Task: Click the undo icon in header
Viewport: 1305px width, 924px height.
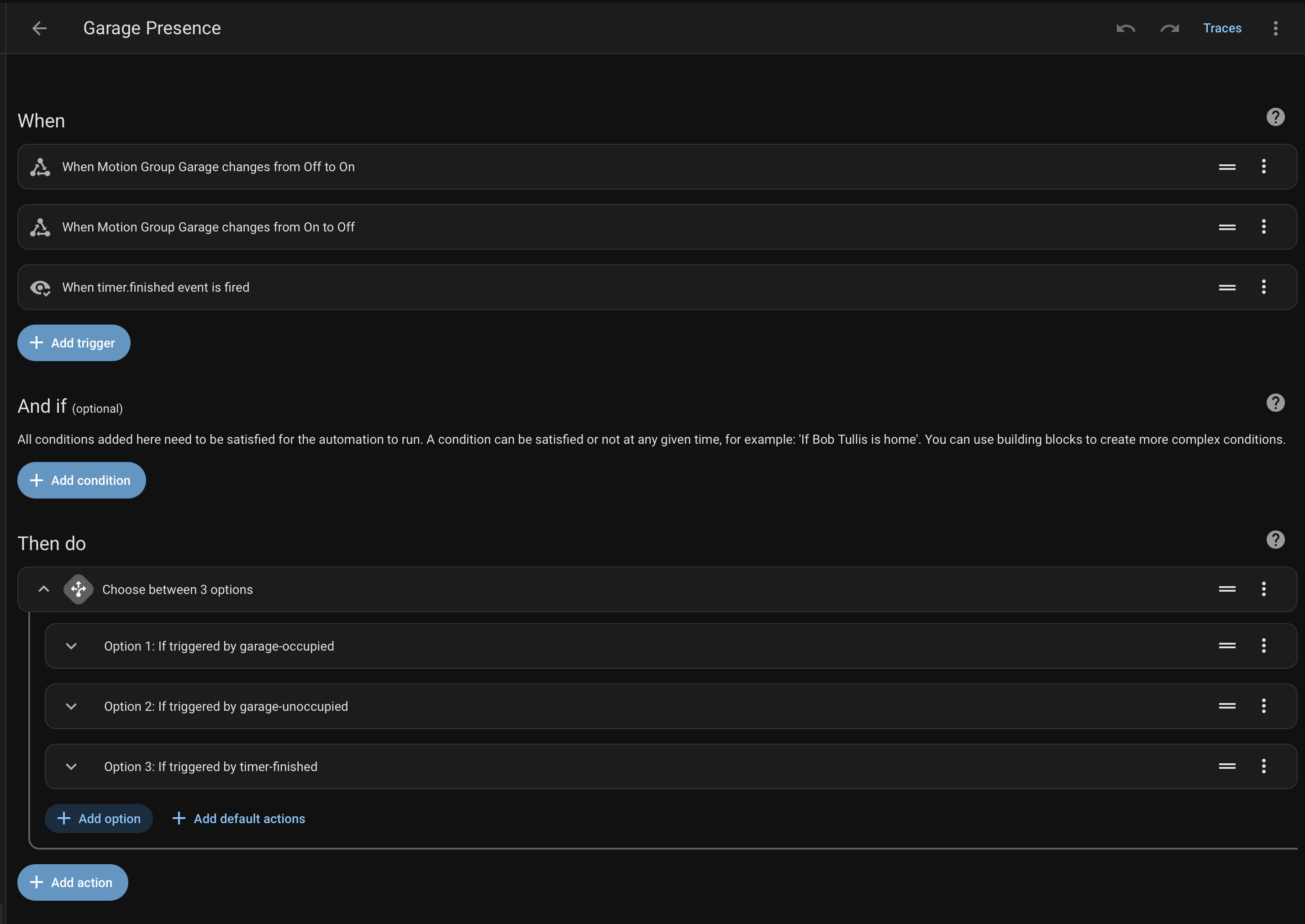Action: pos(1125,28)
